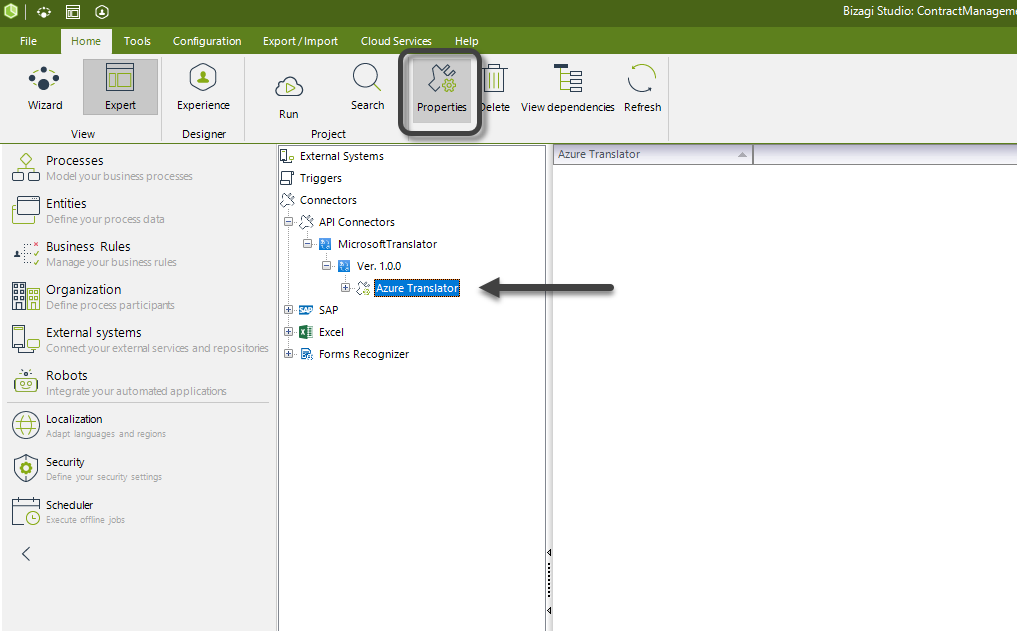Select Forms Recognizer connector item
The width and height of the screenshot is (1017, 631).
pyautogui.click(x=364, y=354)
